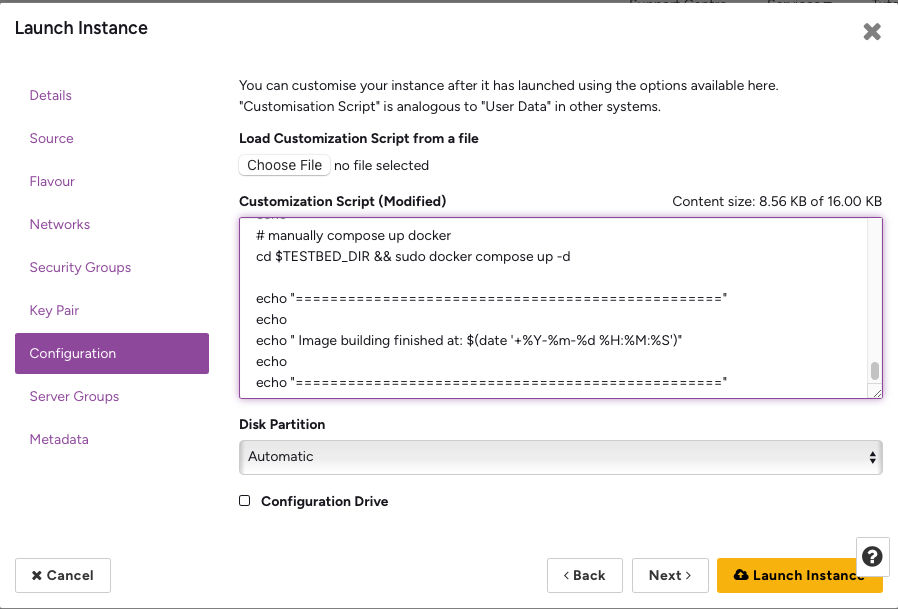The height and width of the screenshot is (609, 898).
Task: Click the 'no file selected' text
Action: click(381, 166)
